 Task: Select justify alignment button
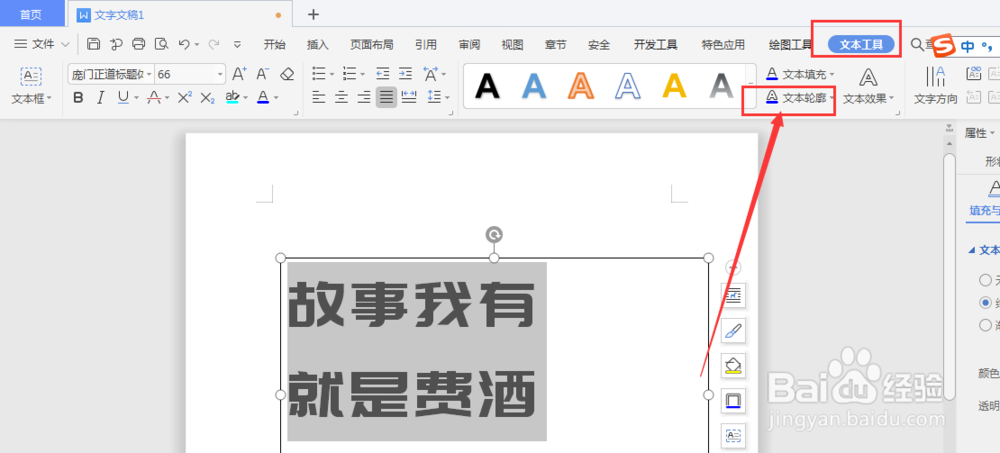[386, 98]
